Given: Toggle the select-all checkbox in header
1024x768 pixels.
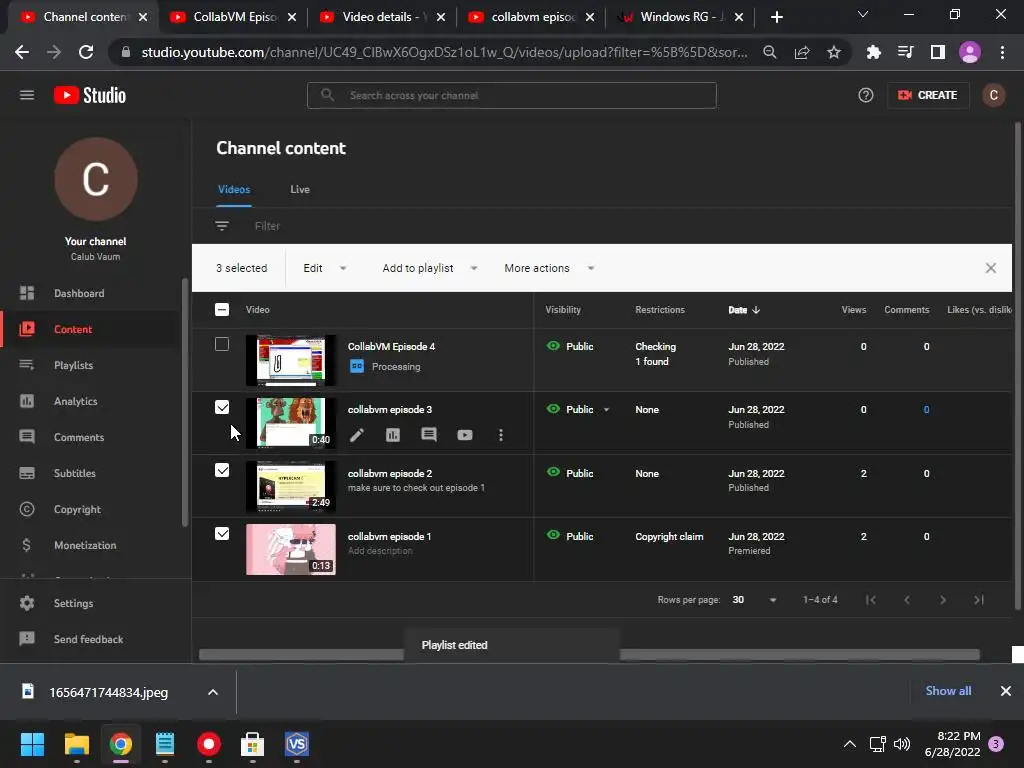Looking at the screenshot, I should click(222, 310).
